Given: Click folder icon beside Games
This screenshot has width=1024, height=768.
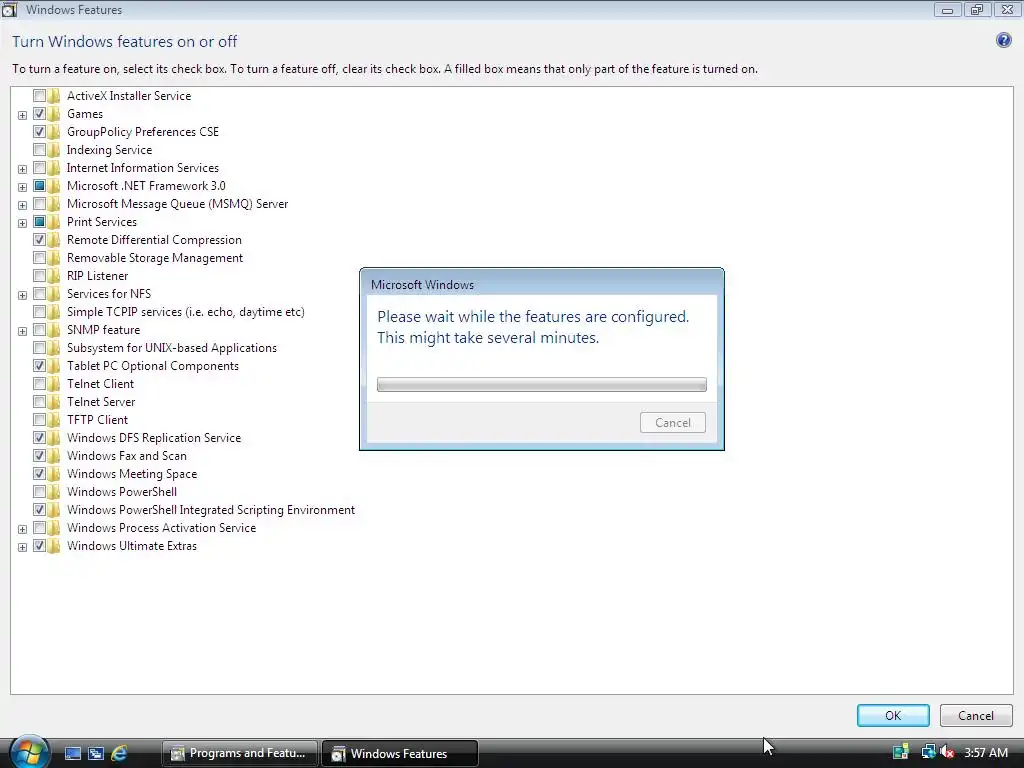Looking at the screenshot, I should [54, 114].
